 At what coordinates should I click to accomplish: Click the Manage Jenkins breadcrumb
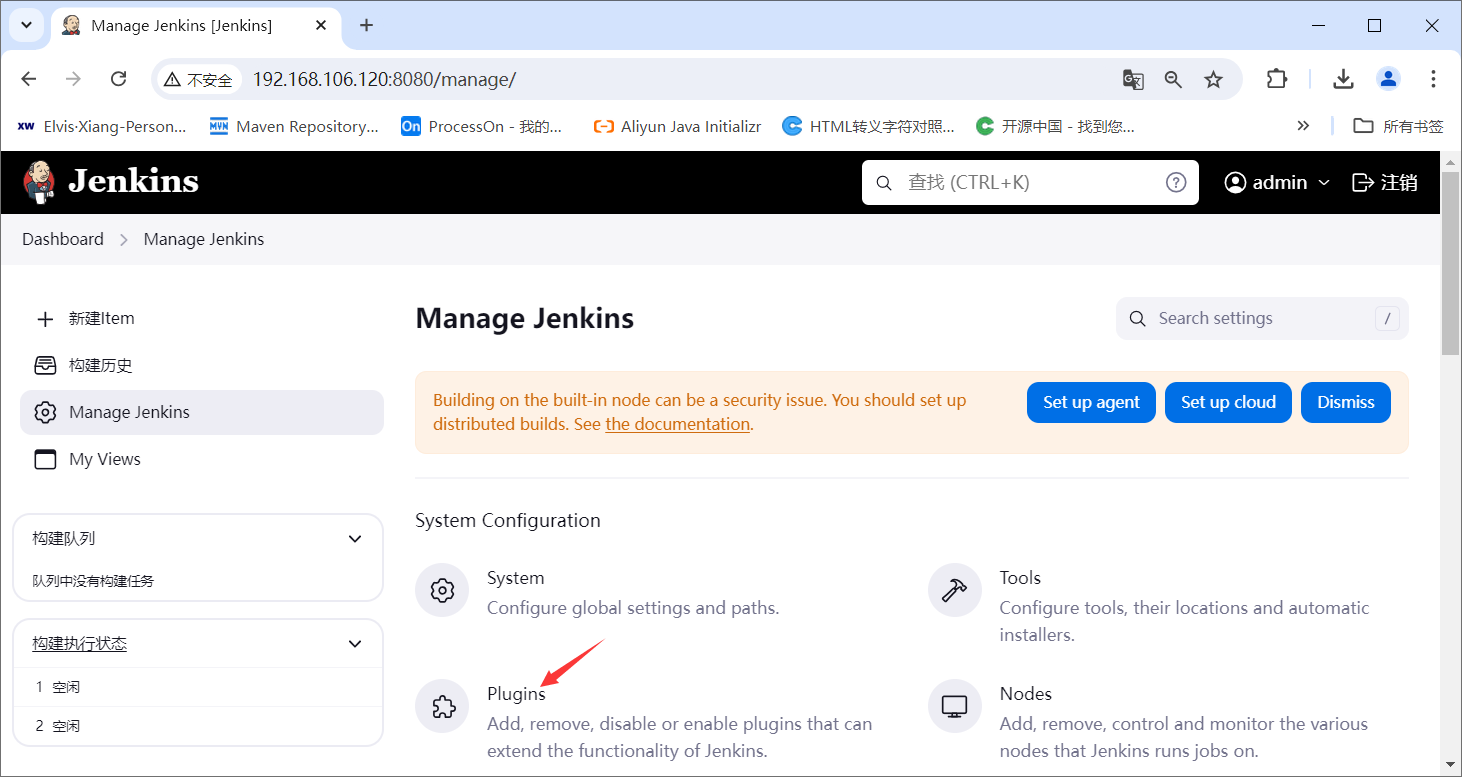coord(204,239)
